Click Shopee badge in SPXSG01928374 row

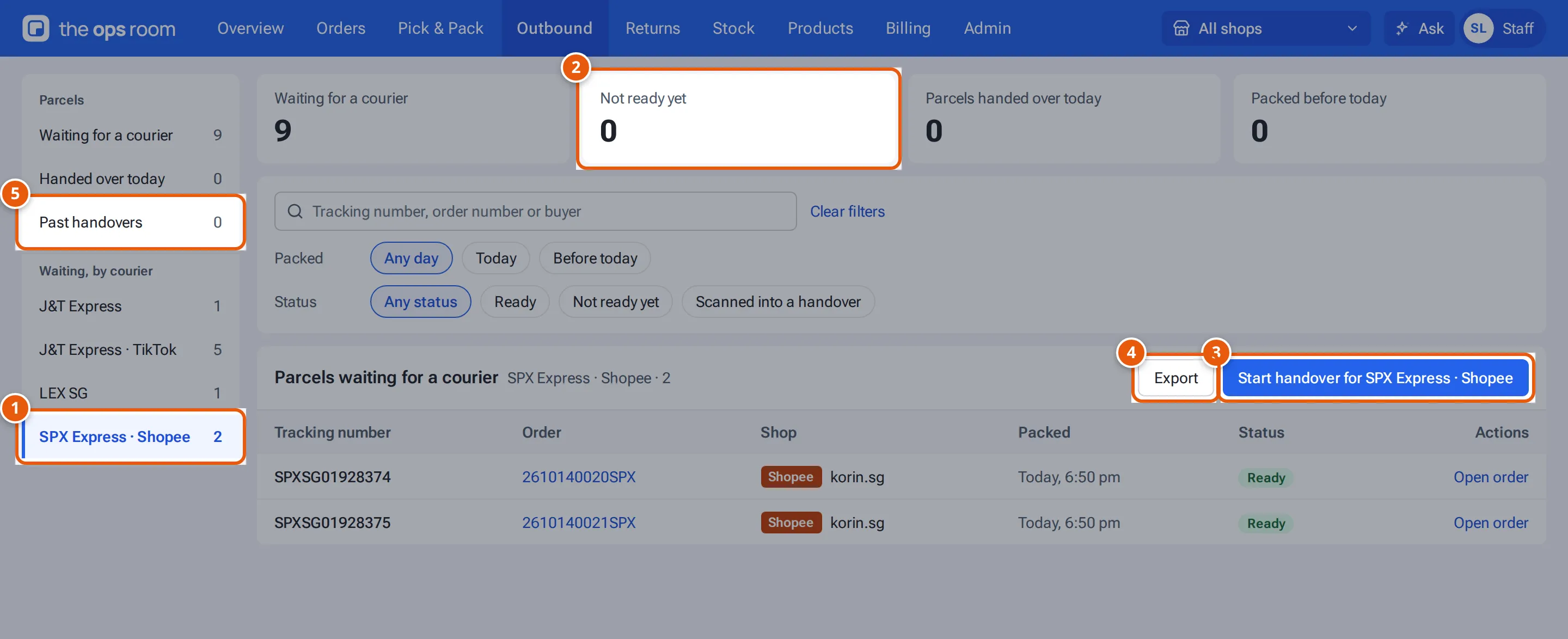pyautogui.click(x=790, y=476)
